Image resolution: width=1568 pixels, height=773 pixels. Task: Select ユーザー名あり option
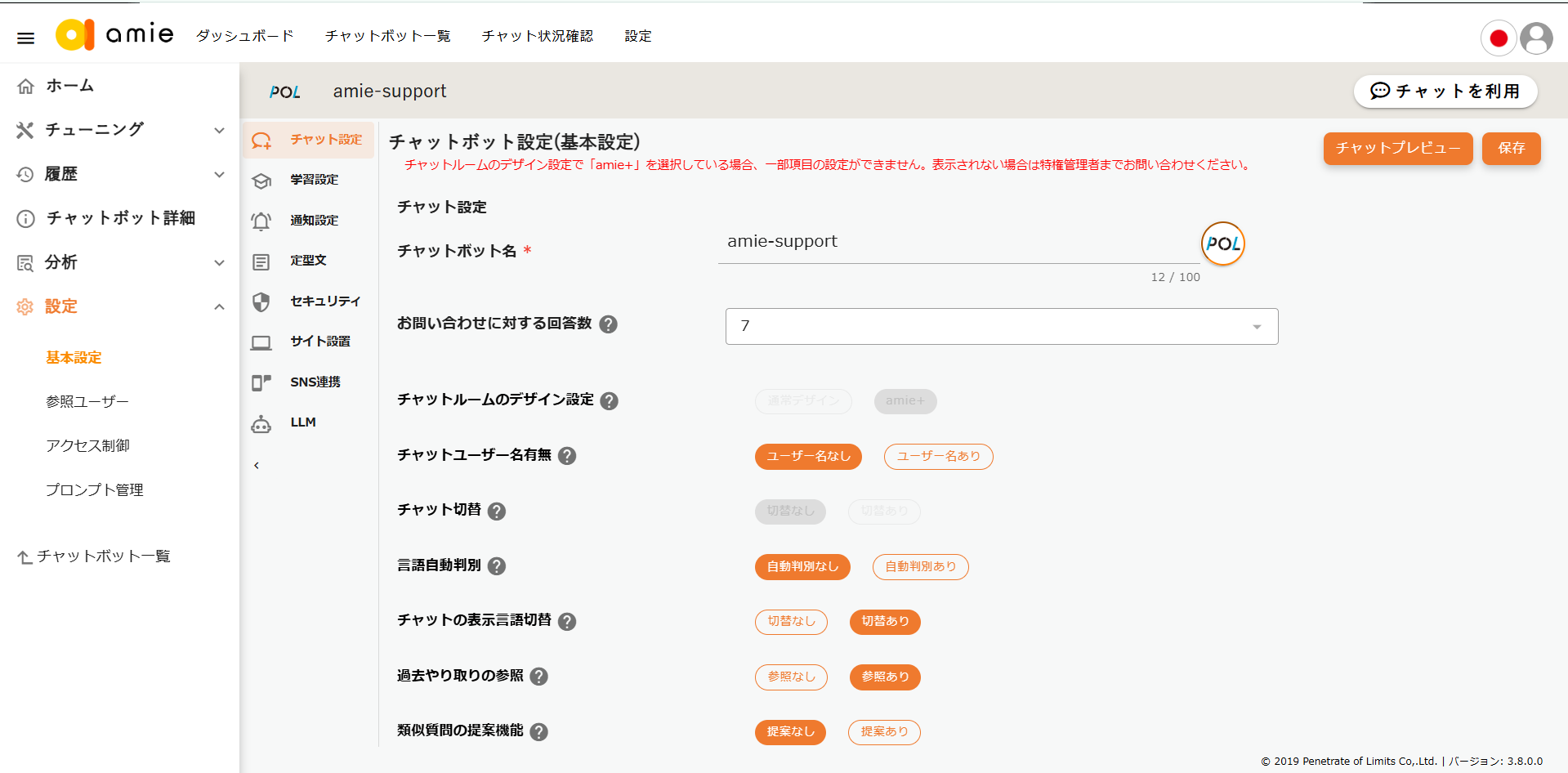click(938, 456)
